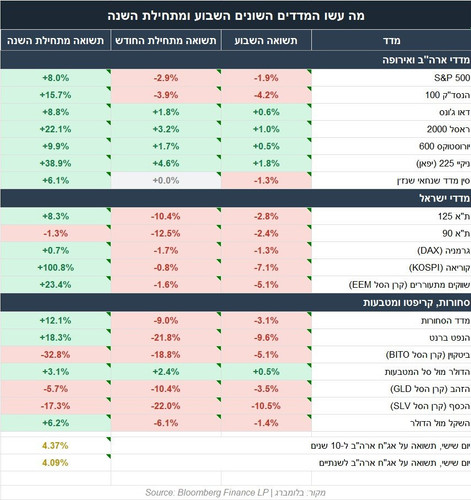
Task: Click the 2-year US bond yield 4.09%
Action: coord(55,463)
